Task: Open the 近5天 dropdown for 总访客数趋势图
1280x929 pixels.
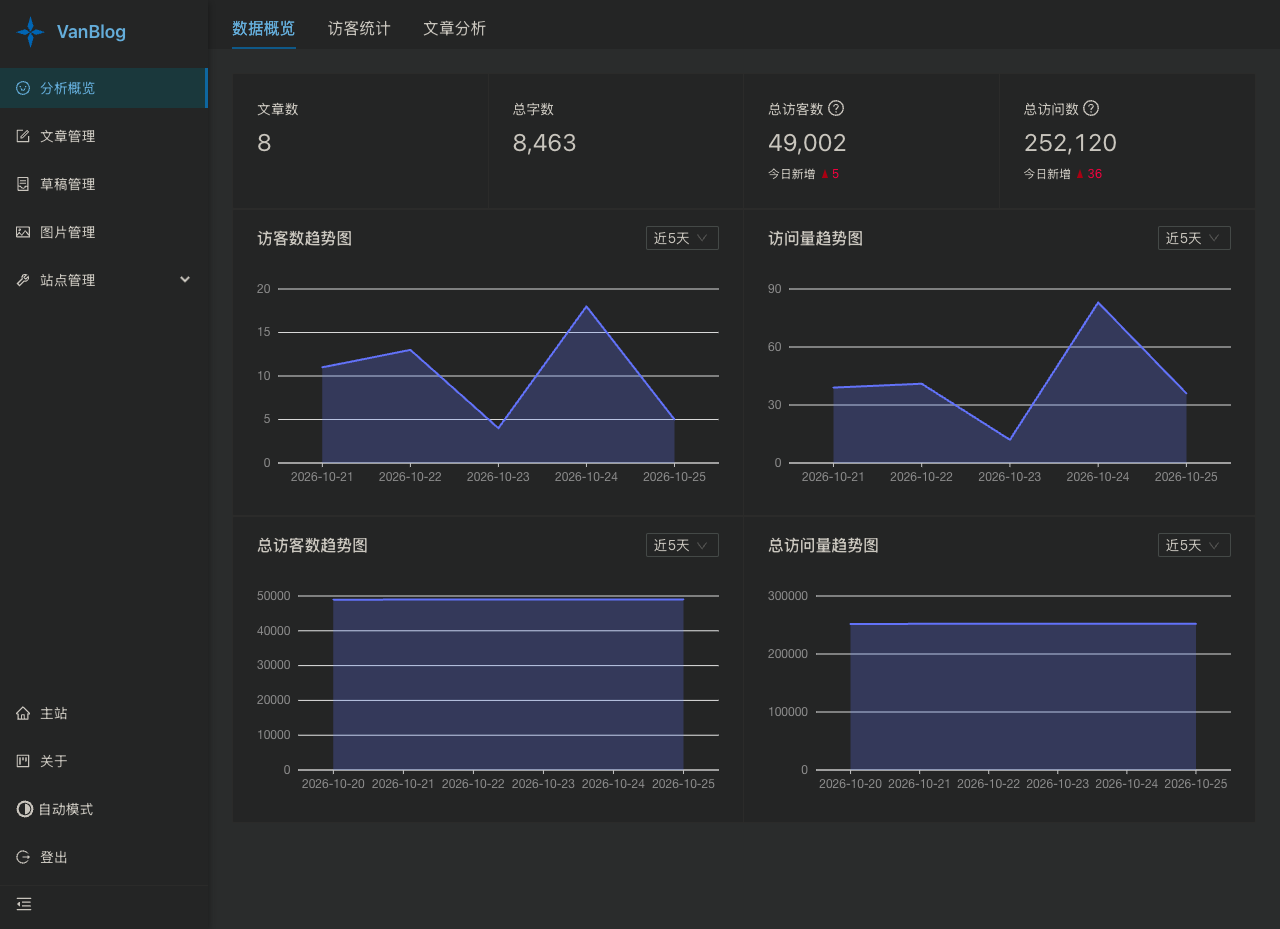Action: 682,545
